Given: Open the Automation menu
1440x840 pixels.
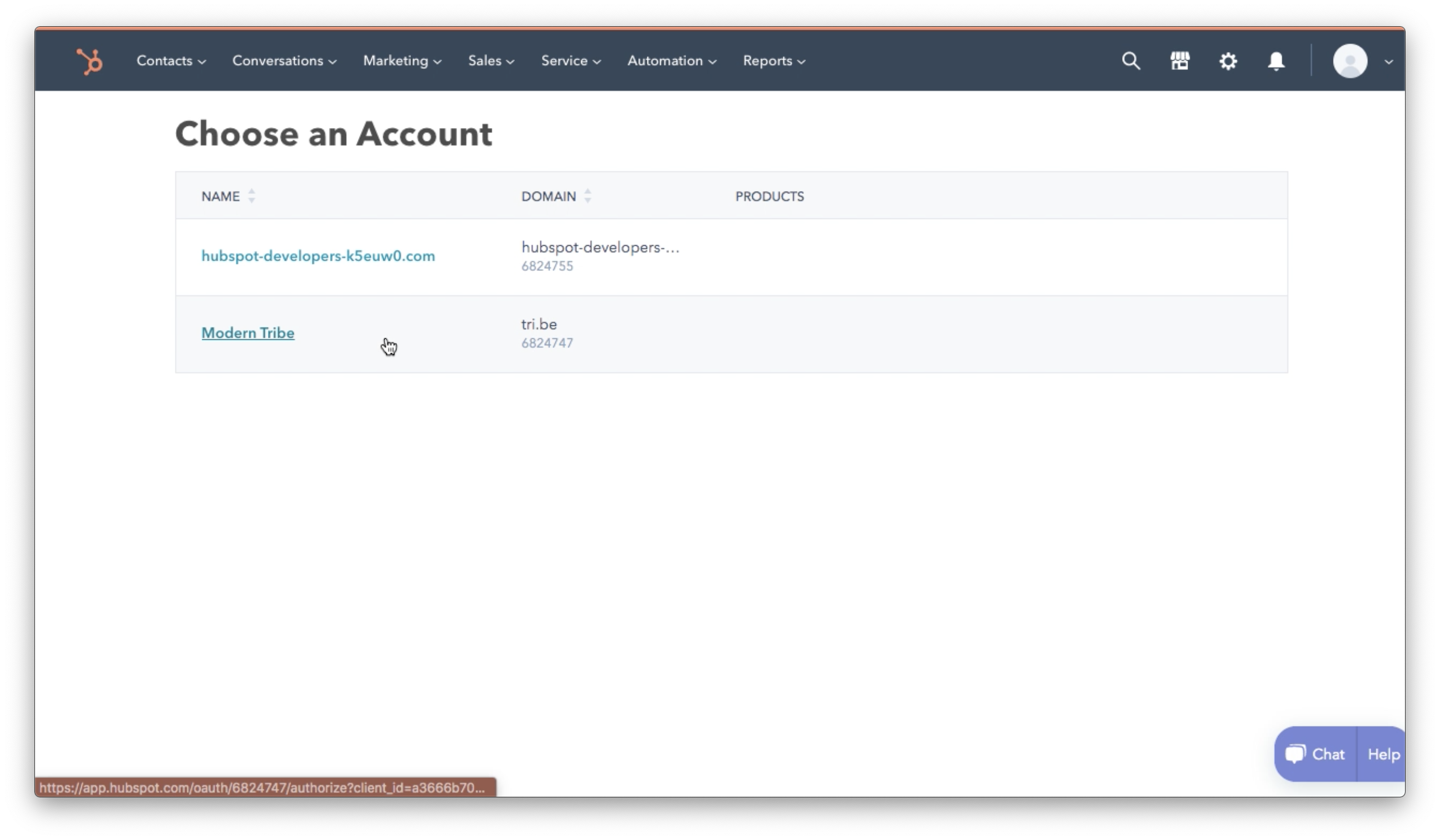Looking at the screenshot, I should coord(672,61).
